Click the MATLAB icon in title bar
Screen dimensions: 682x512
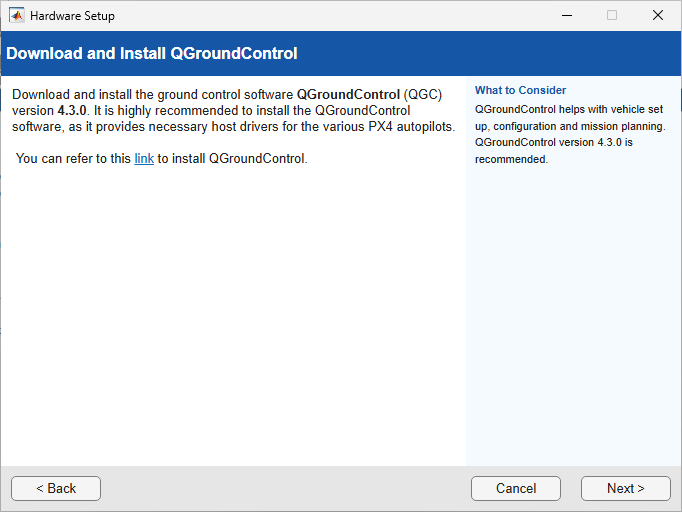[17, 16]
